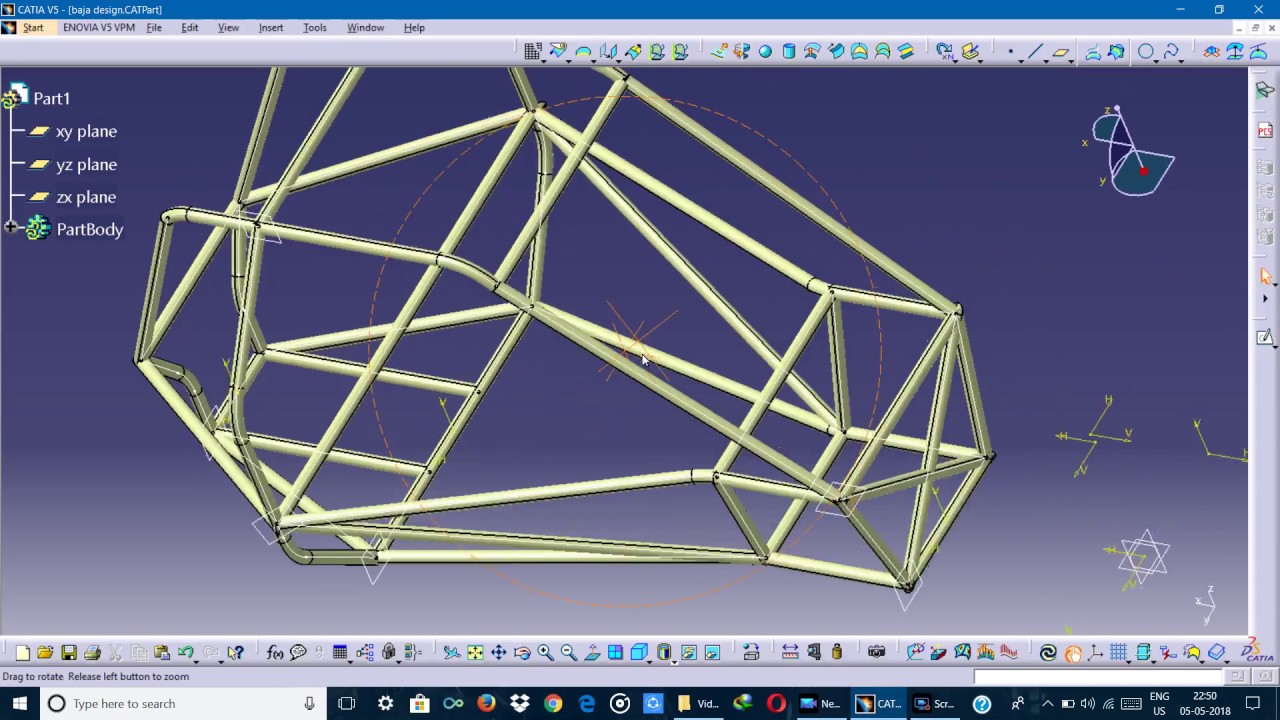
Task: Click the Sphere surface tool
Action: coord(765,51)
